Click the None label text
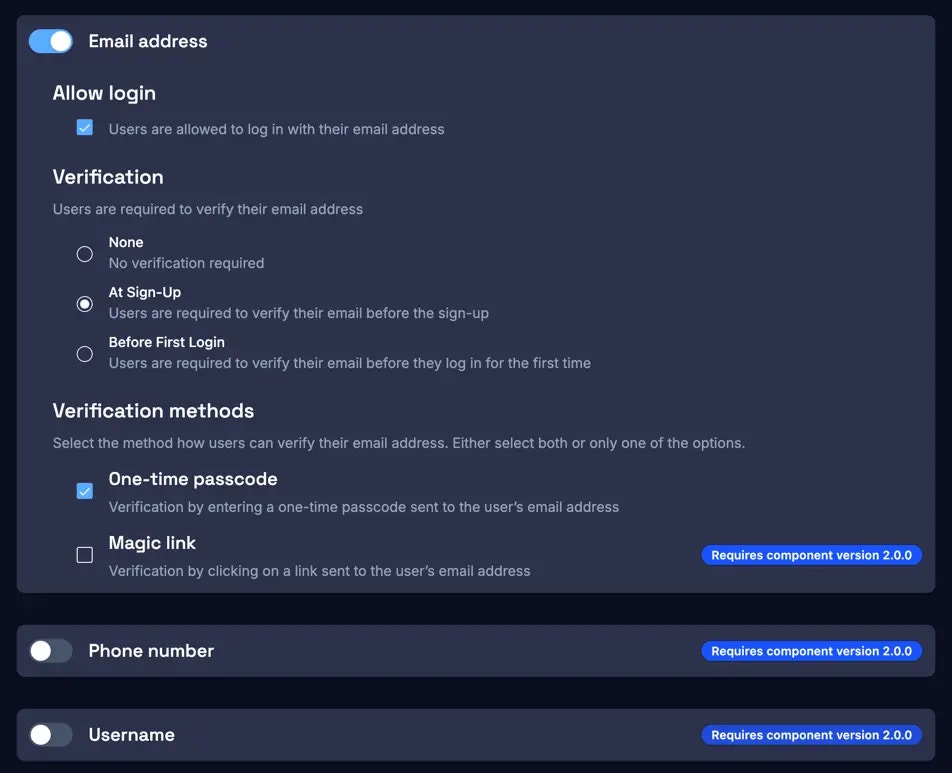This screenshot has width=952, height=773. [126, 242]
